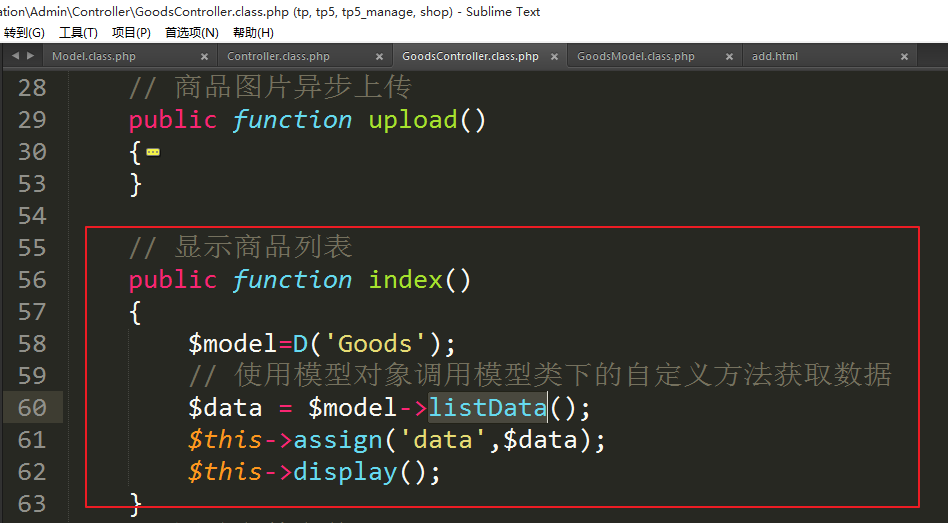Image resolution: width=948 pixels, height=523 pixels.
Task: Click the 'Goods' string on line 58
Action: click(x=375, y=344)
